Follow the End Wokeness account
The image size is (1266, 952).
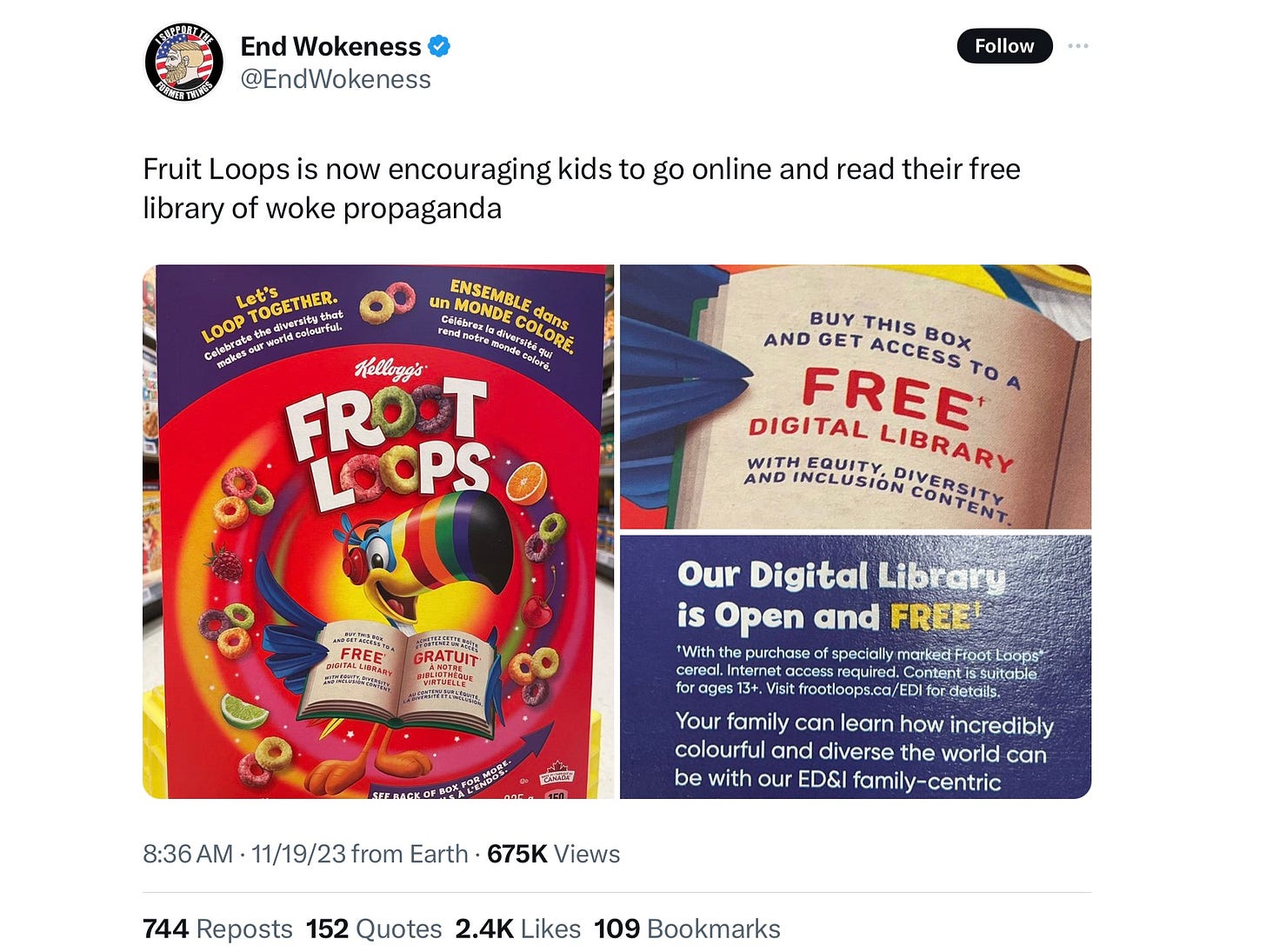[x=1004, y=46]
